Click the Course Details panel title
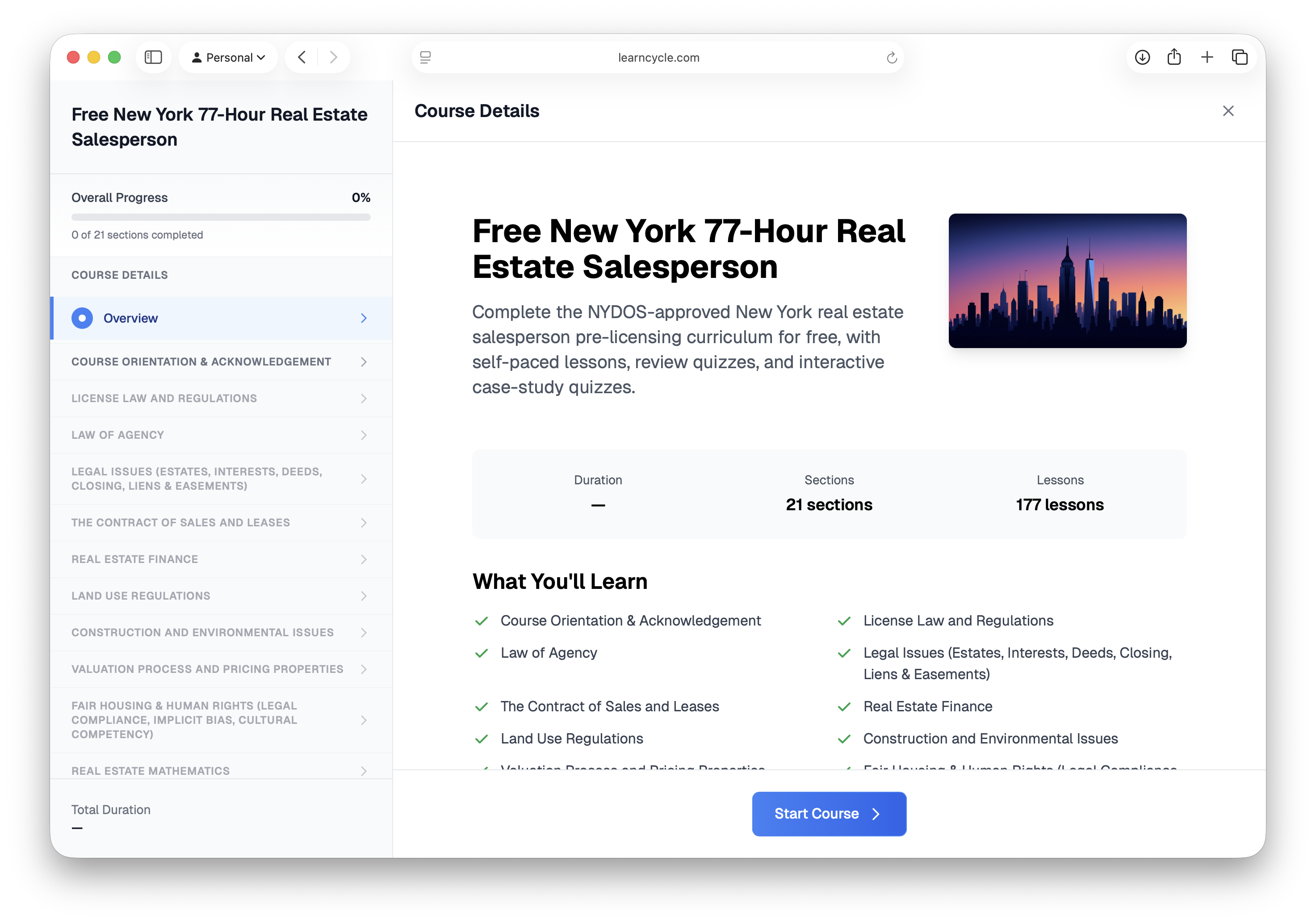The width and height of the screenshot is (1316, 924). (476, 111)
